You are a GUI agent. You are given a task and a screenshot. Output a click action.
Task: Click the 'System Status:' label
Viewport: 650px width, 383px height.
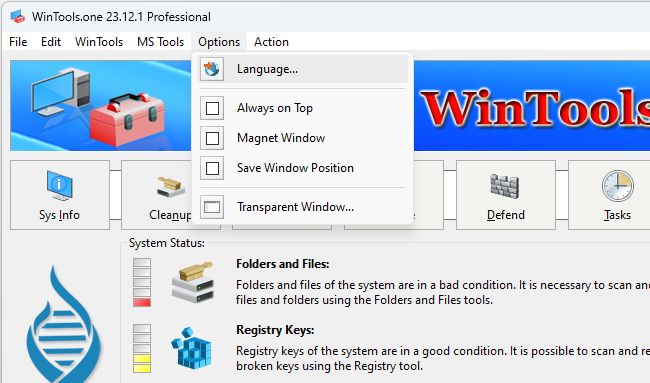point(167,243)
